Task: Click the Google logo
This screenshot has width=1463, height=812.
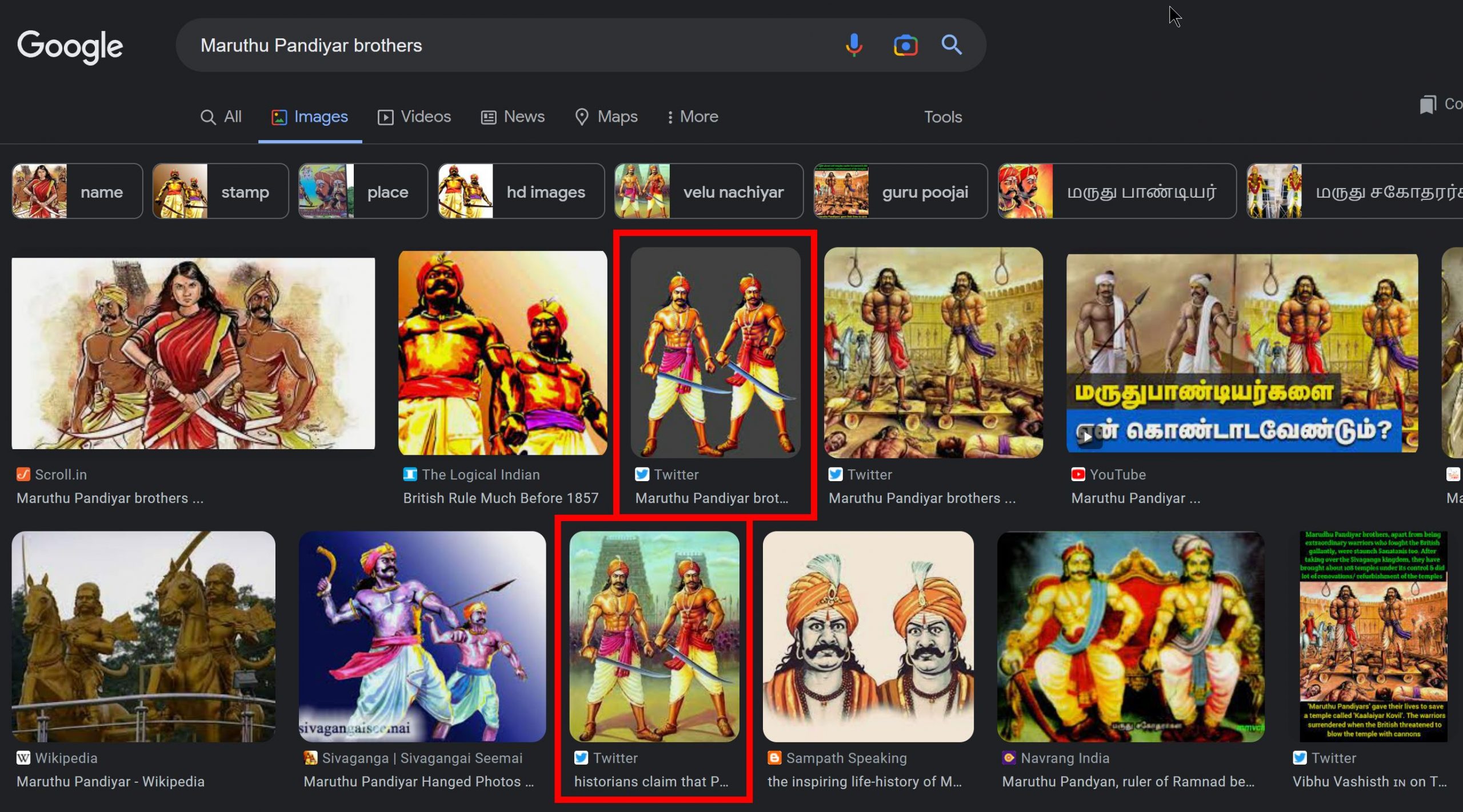Action: click(70, 47)
